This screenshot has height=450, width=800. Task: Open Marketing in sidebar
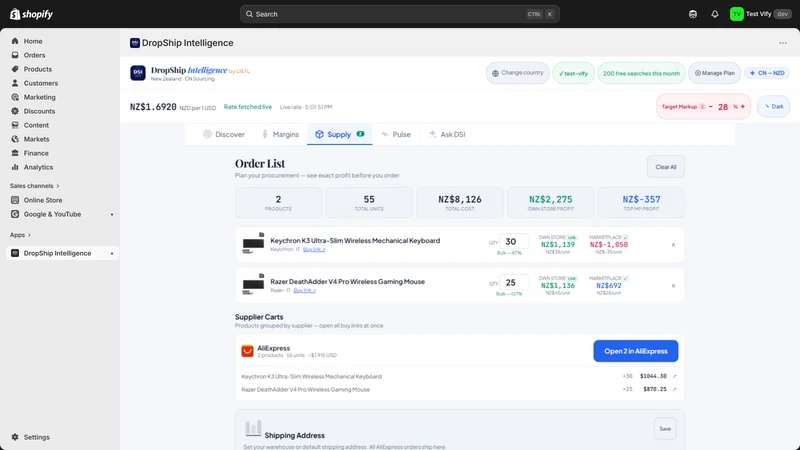tap(39, 97)
